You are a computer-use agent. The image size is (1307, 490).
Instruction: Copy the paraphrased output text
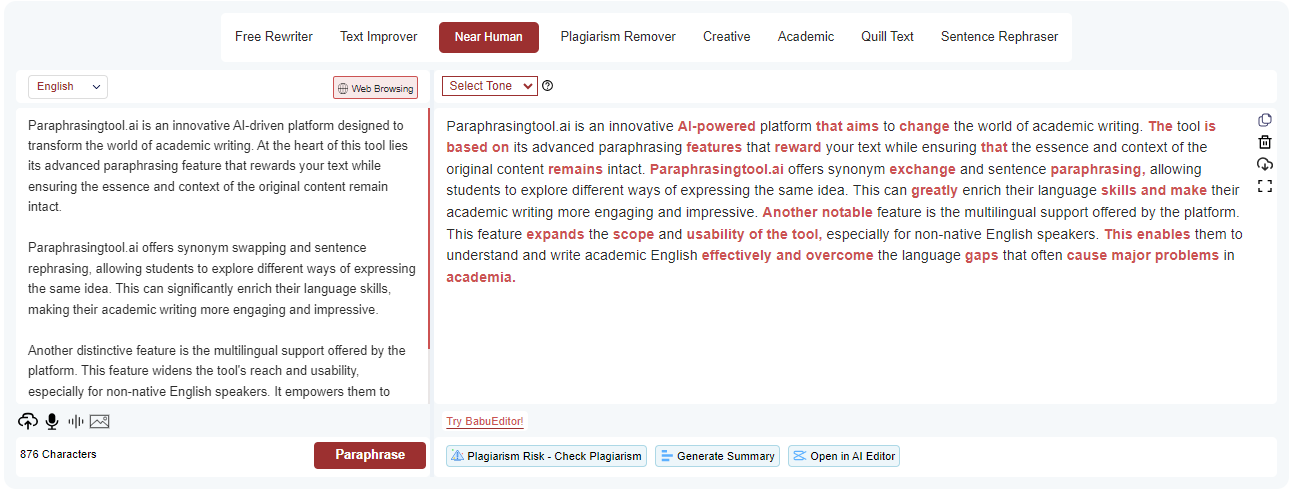(1264, 120)
